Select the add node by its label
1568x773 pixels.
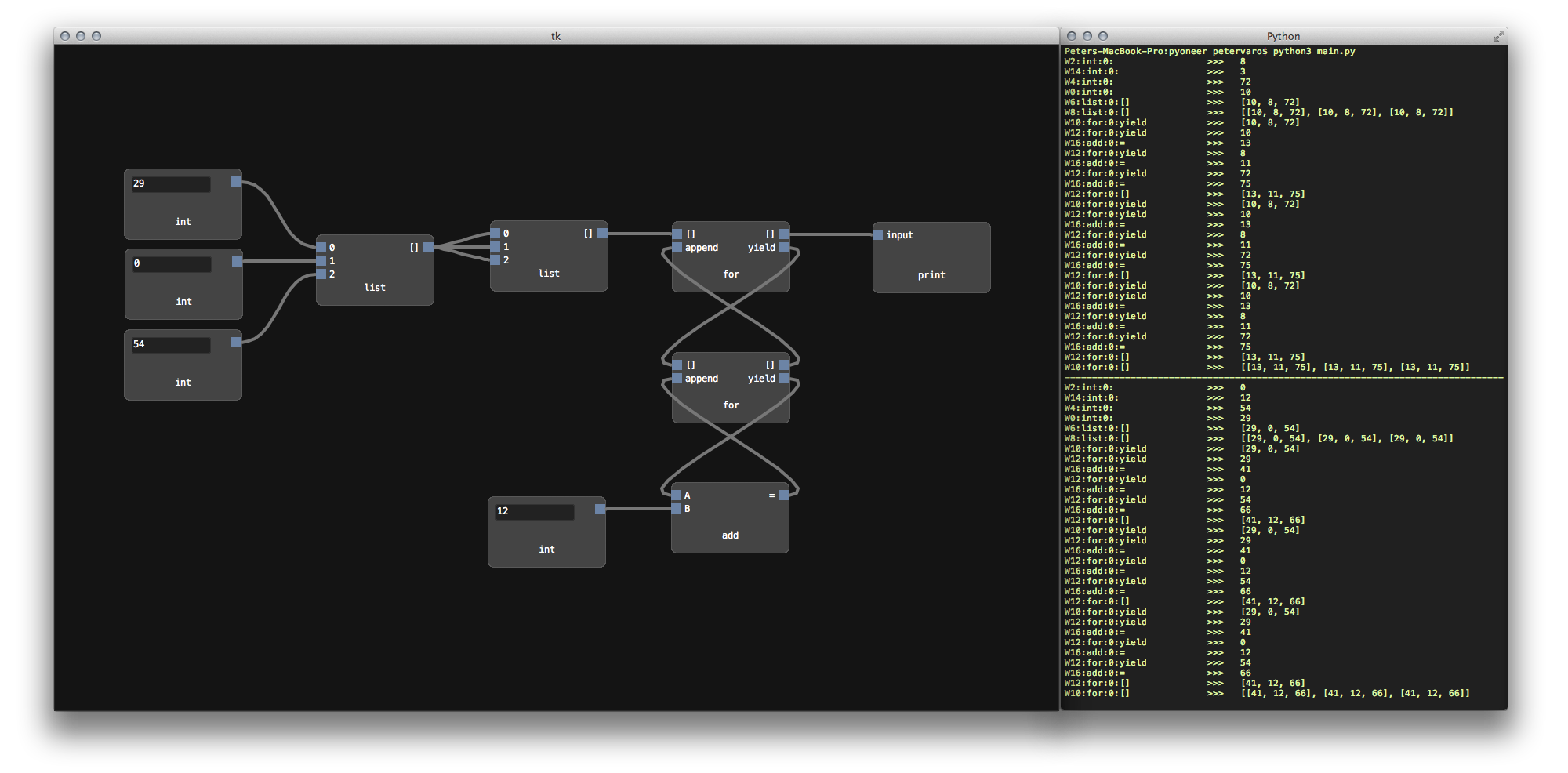click(x=730, y=535)
